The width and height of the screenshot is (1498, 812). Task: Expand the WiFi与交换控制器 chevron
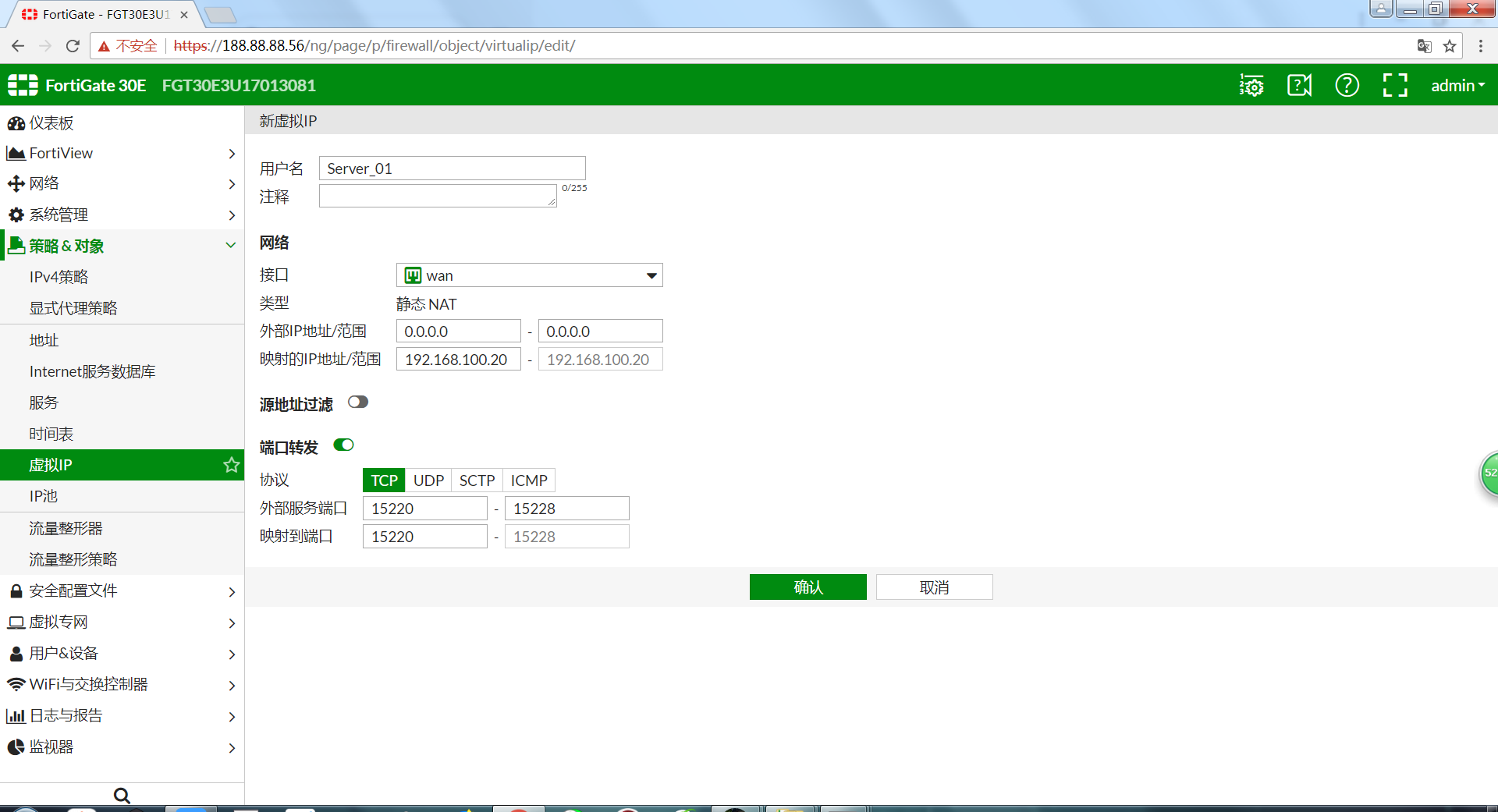coord(232,686)
